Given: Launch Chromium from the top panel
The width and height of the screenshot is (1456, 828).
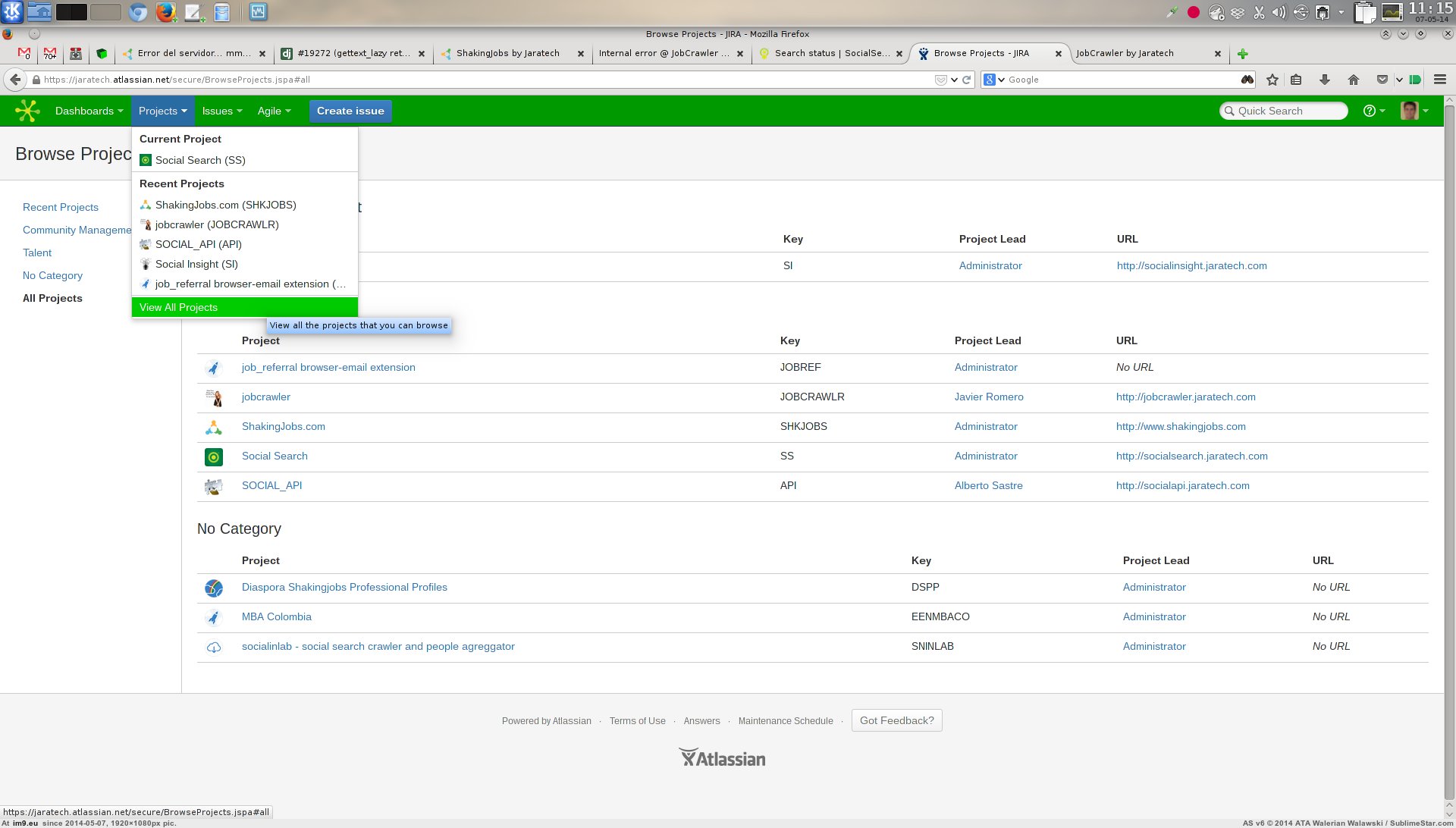Looking at the screenshot, I should click(x=138, y=12).
